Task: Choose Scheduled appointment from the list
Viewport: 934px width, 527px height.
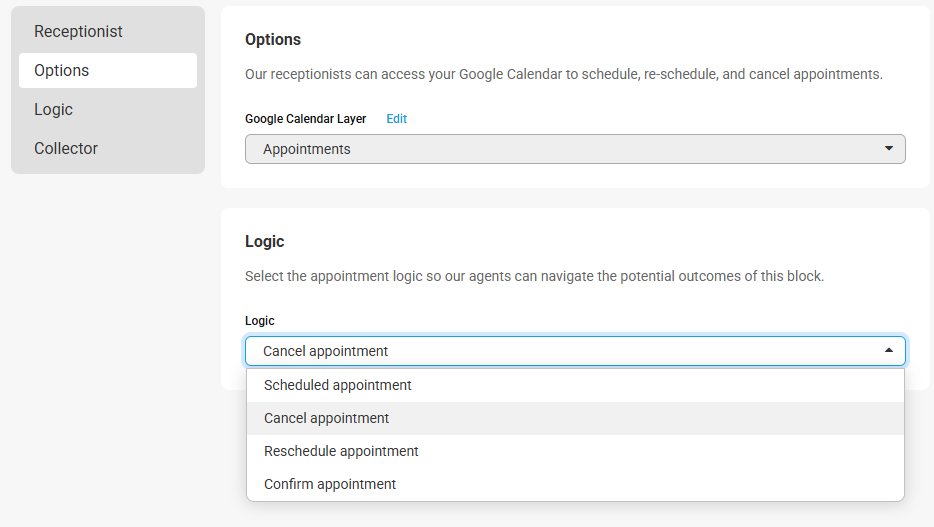Action: tap(338, 385)
